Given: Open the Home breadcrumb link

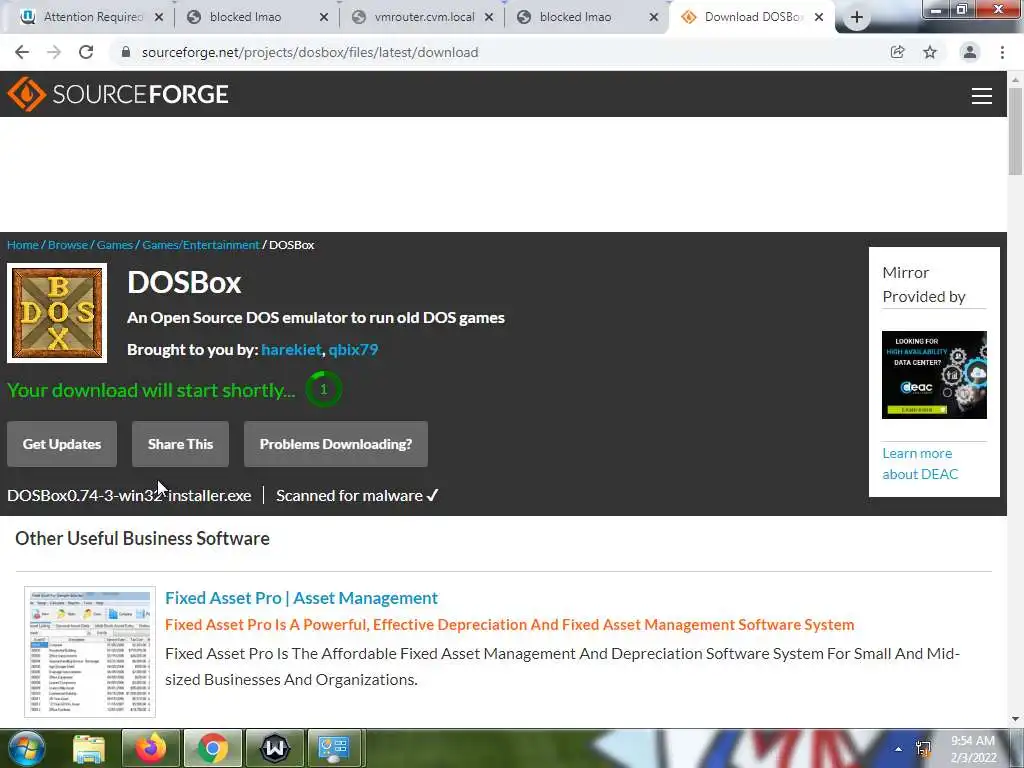Looking at the screenshot, I should [23, 245].
